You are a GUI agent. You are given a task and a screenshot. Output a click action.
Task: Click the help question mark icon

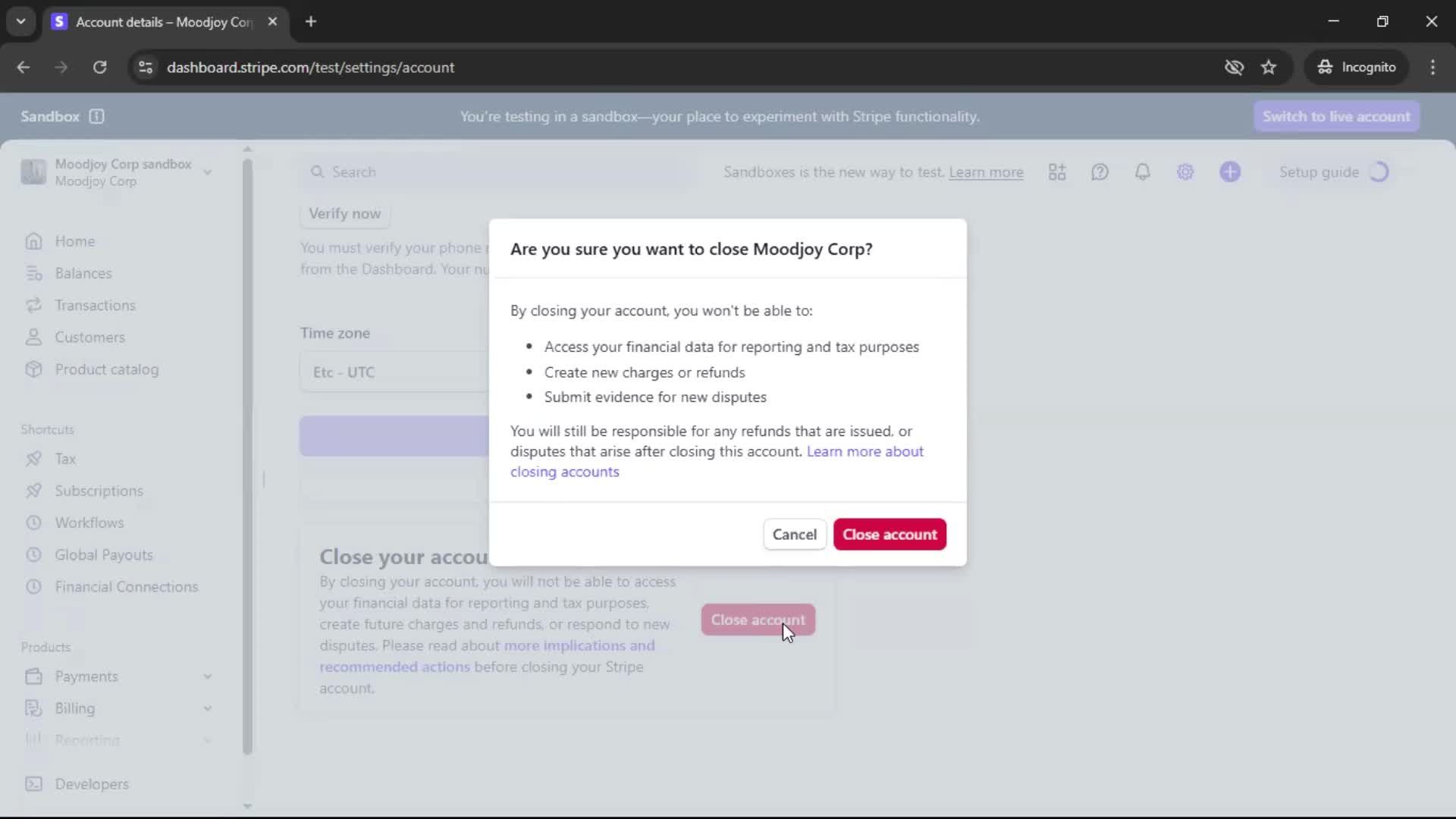click(1100, 172)
